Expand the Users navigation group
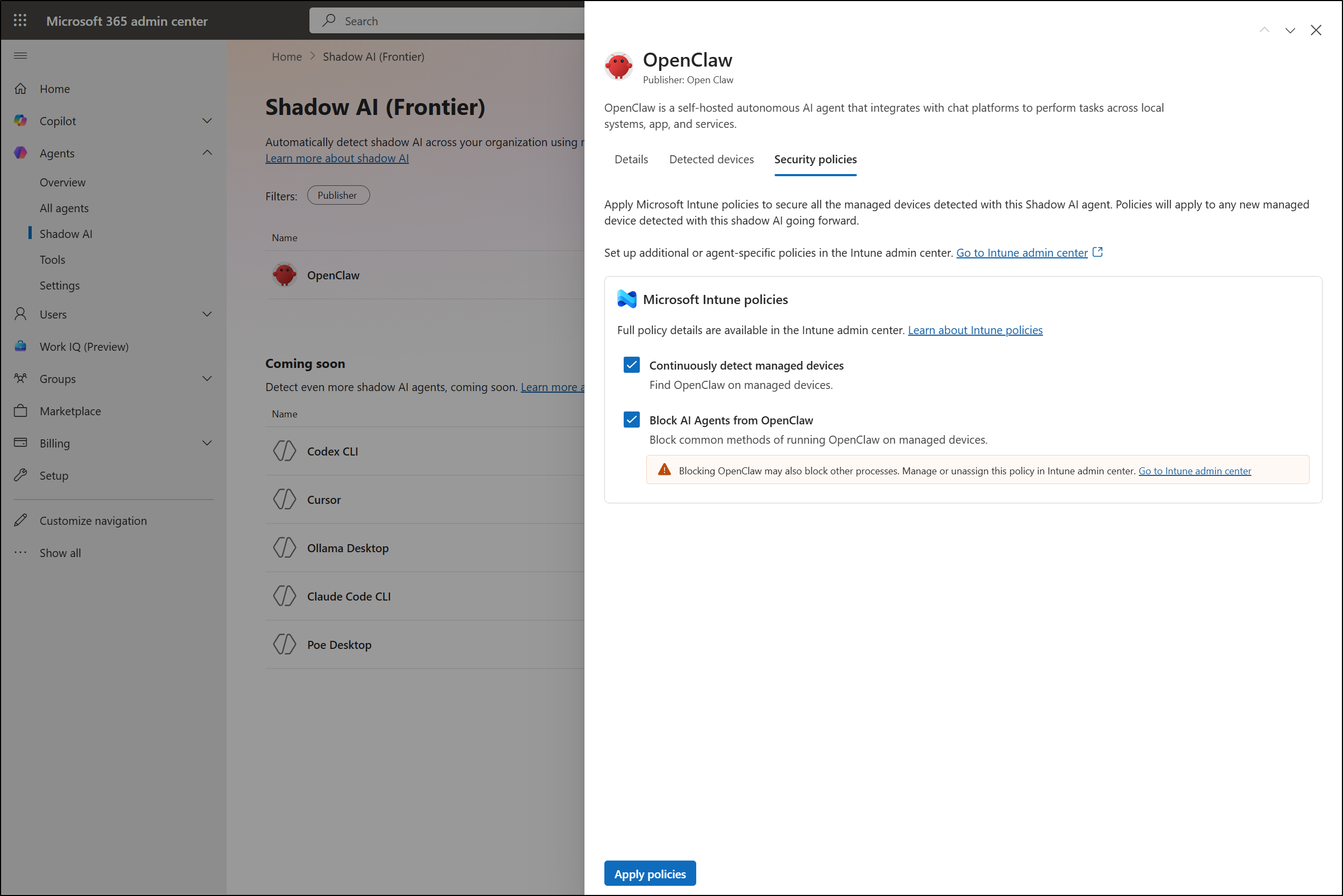The width and height of the screenshot is (1343, 896). pos(207,314)
